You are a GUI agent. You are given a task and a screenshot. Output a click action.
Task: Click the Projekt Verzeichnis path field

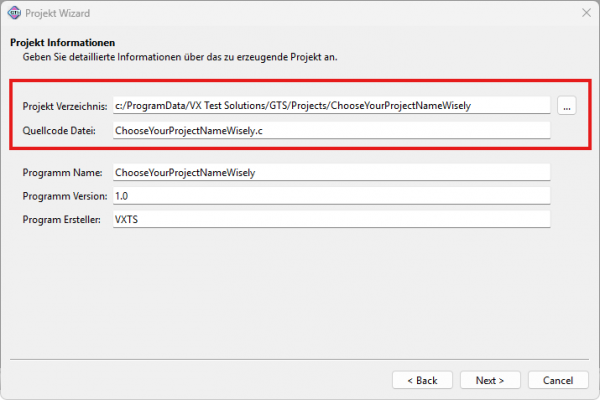coord(330,105)
